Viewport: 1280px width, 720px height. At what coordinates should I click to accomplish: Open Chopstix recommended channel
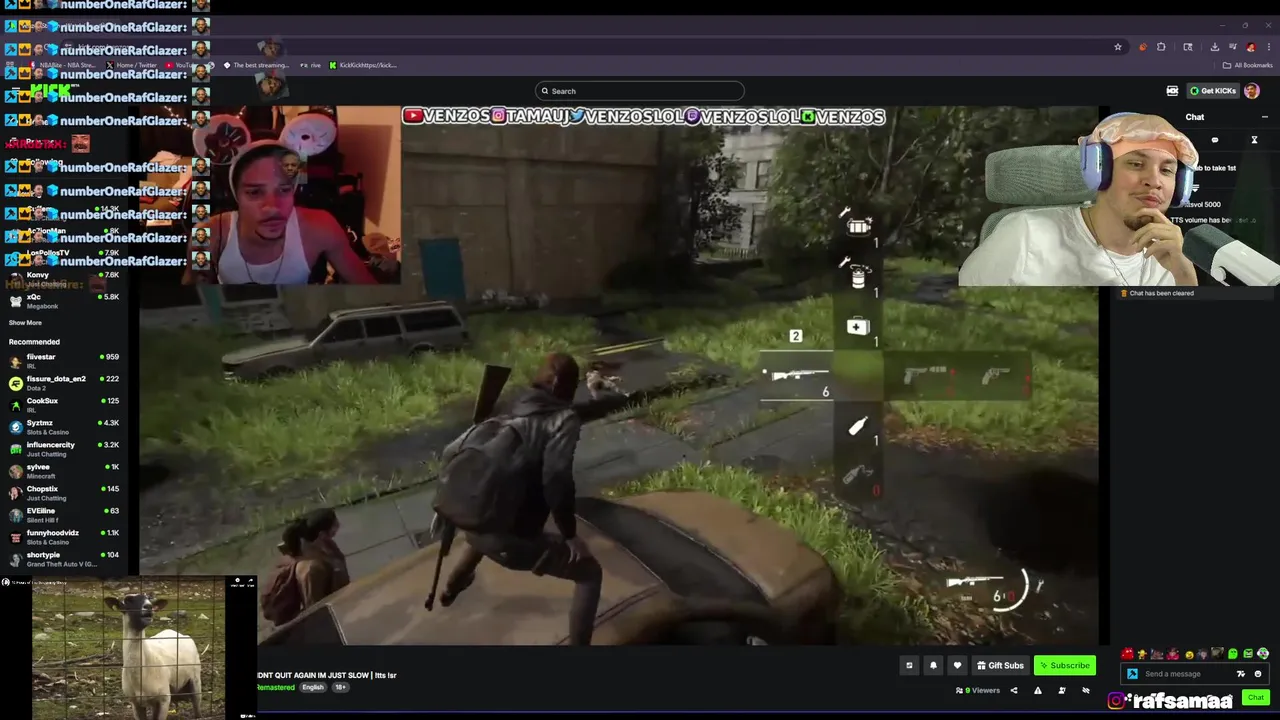[x=62, y=493]
